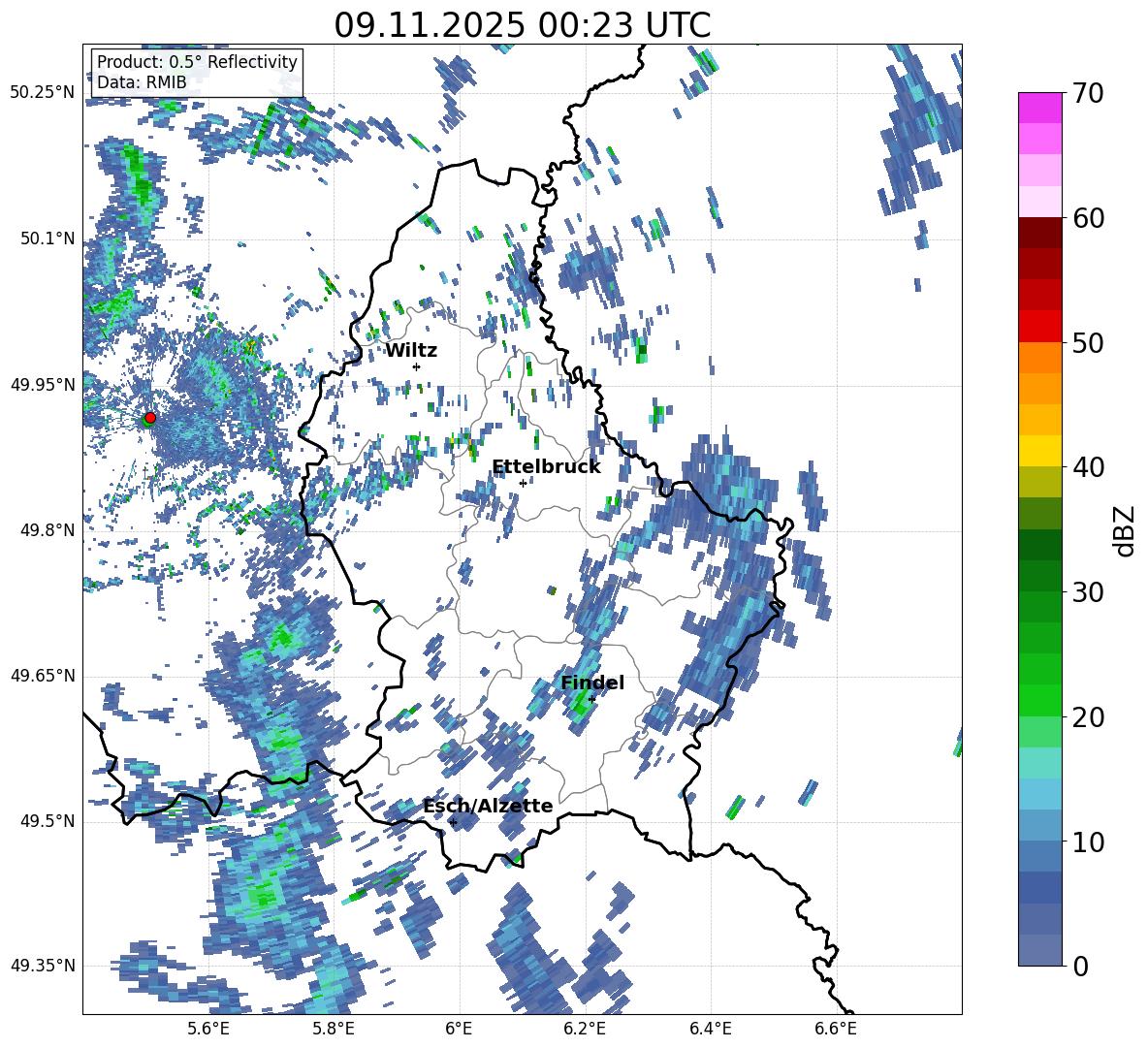Click the dBZ colorbar axis label

pos(1124,530)
